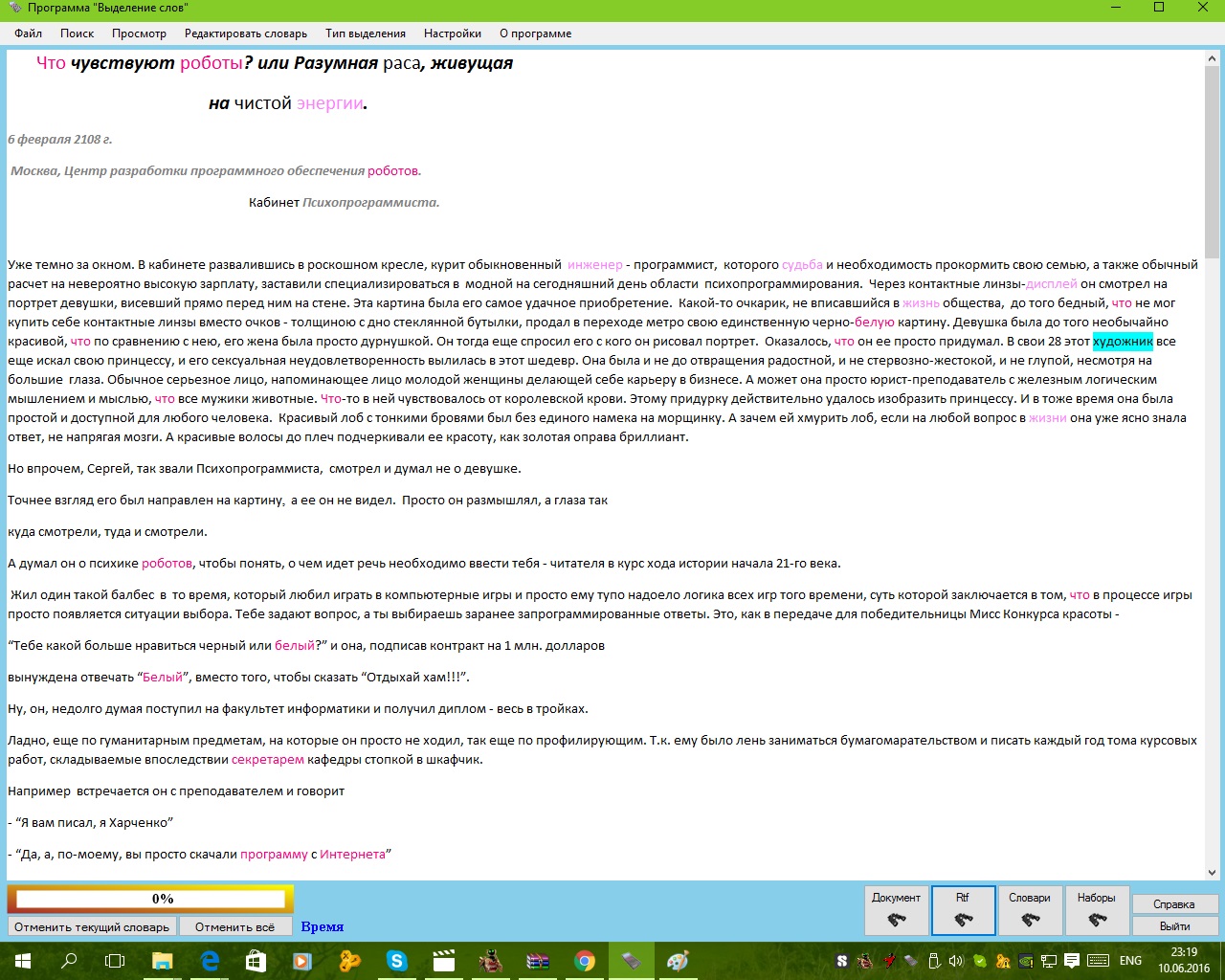Open the Тип выделения menu
1225x980 pixels.
(x=366, y=33)
